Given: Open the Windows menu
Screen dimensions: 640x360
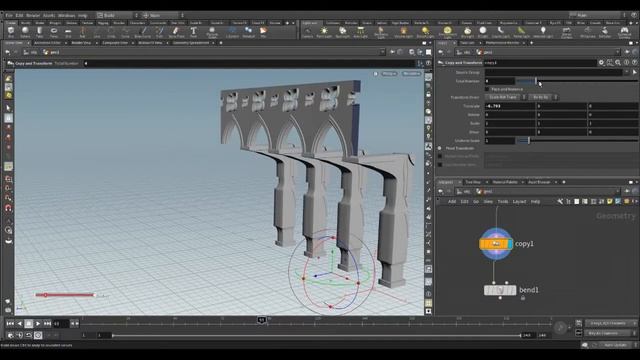Looking at the screenshot, I should point(67,15).
